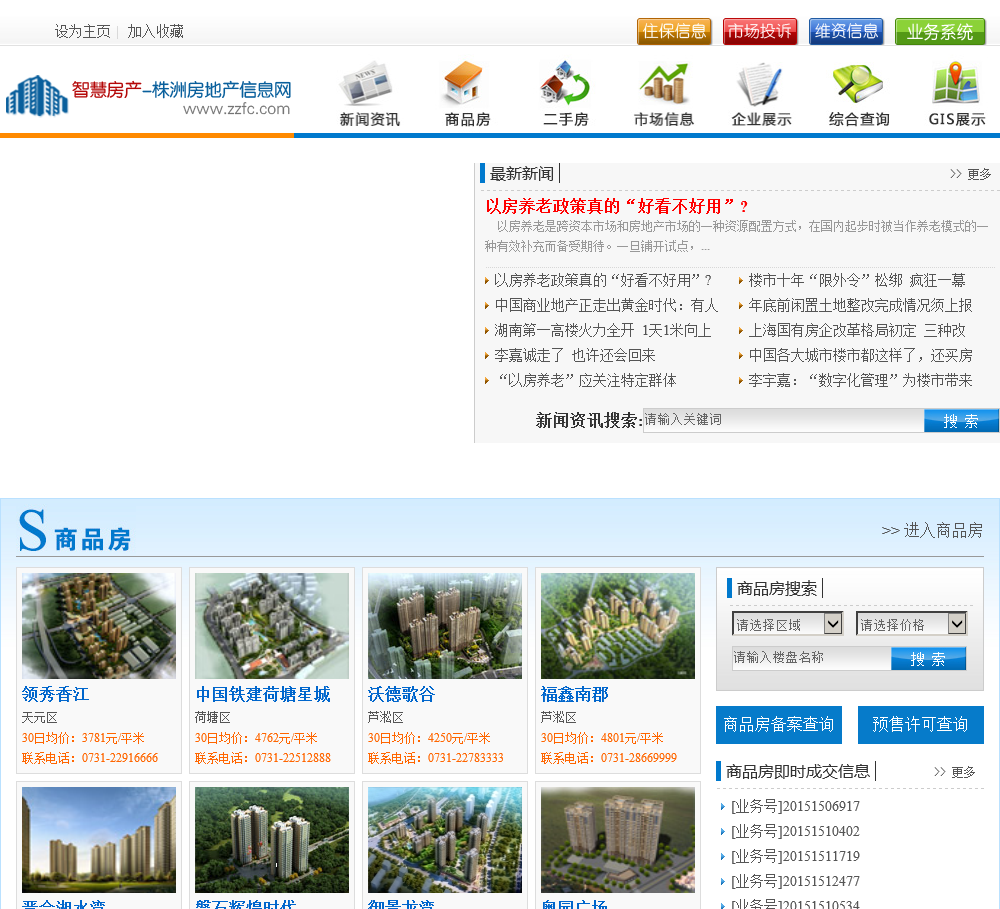The height and width of the screenshot is (909, 1000).
Task: Click the 维资信息 blue button
Action: coord(846,31)
